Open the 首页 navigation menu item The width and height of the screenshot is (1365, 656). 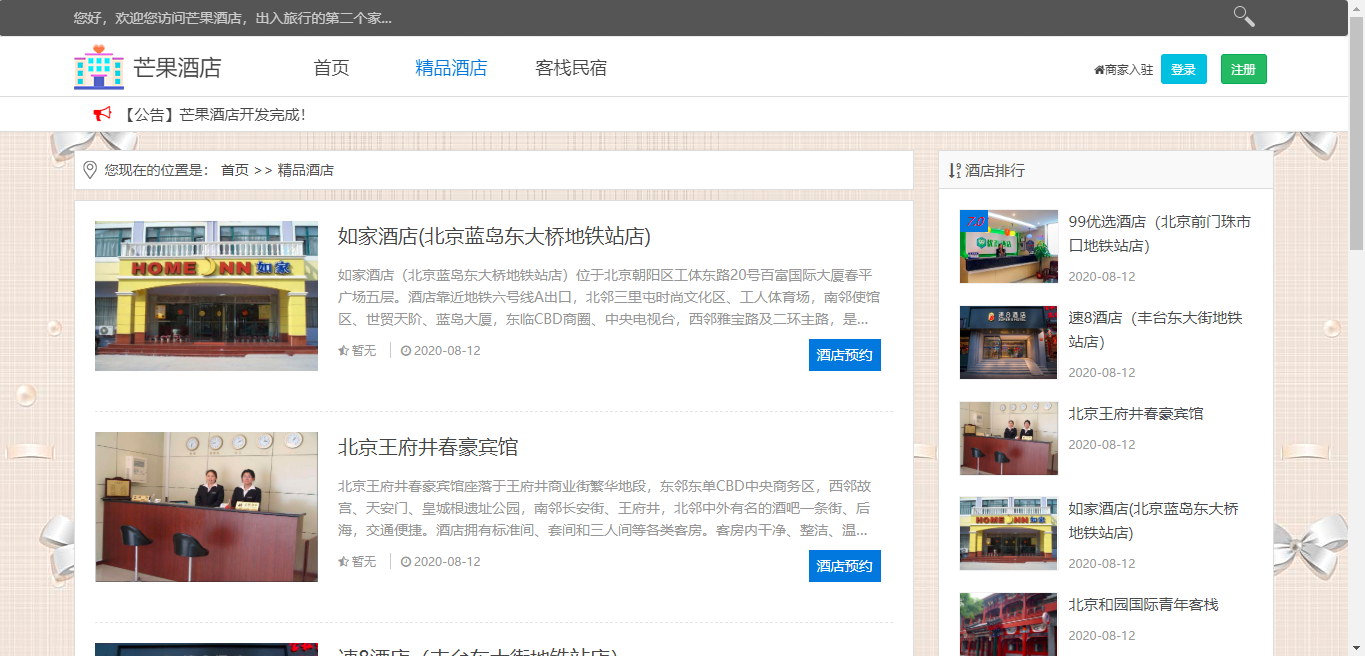[331, 68]
